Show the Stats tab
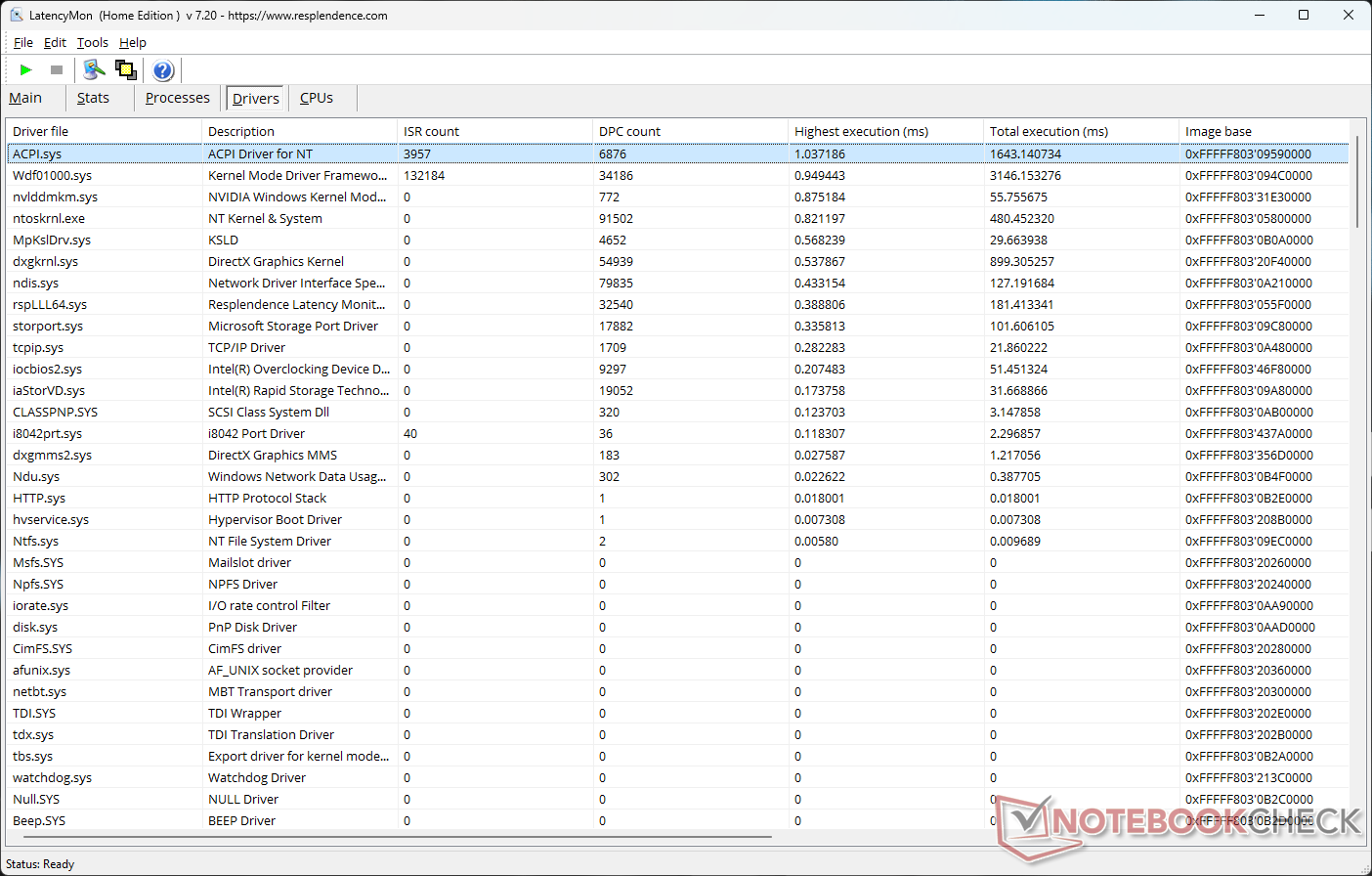This screenshot has width=1372, height=876. (x=93, y=98)
